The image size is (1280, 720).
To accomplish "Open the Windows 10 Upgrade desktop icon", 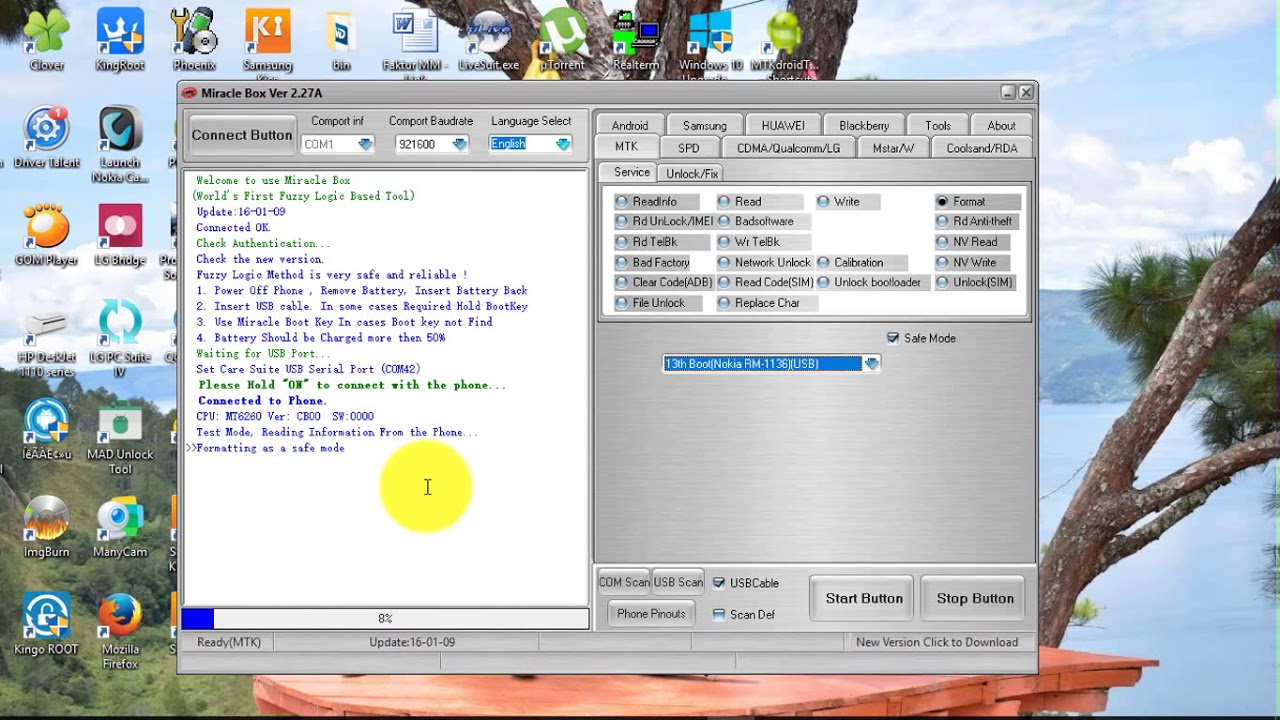I will [x=710, y=42].
